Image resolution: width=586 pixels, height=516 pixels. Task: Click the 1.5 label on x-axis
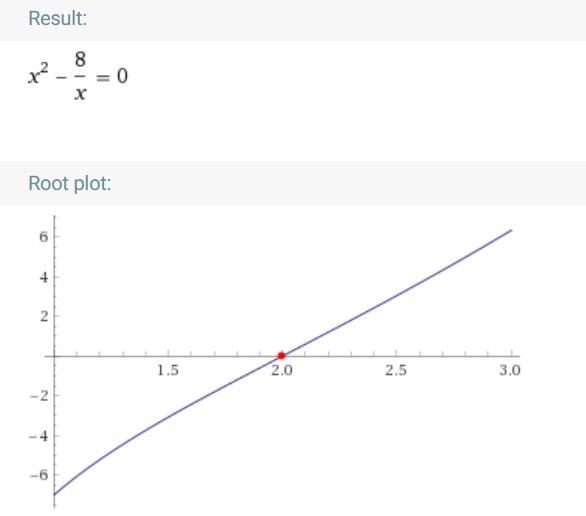coord(168,370)
